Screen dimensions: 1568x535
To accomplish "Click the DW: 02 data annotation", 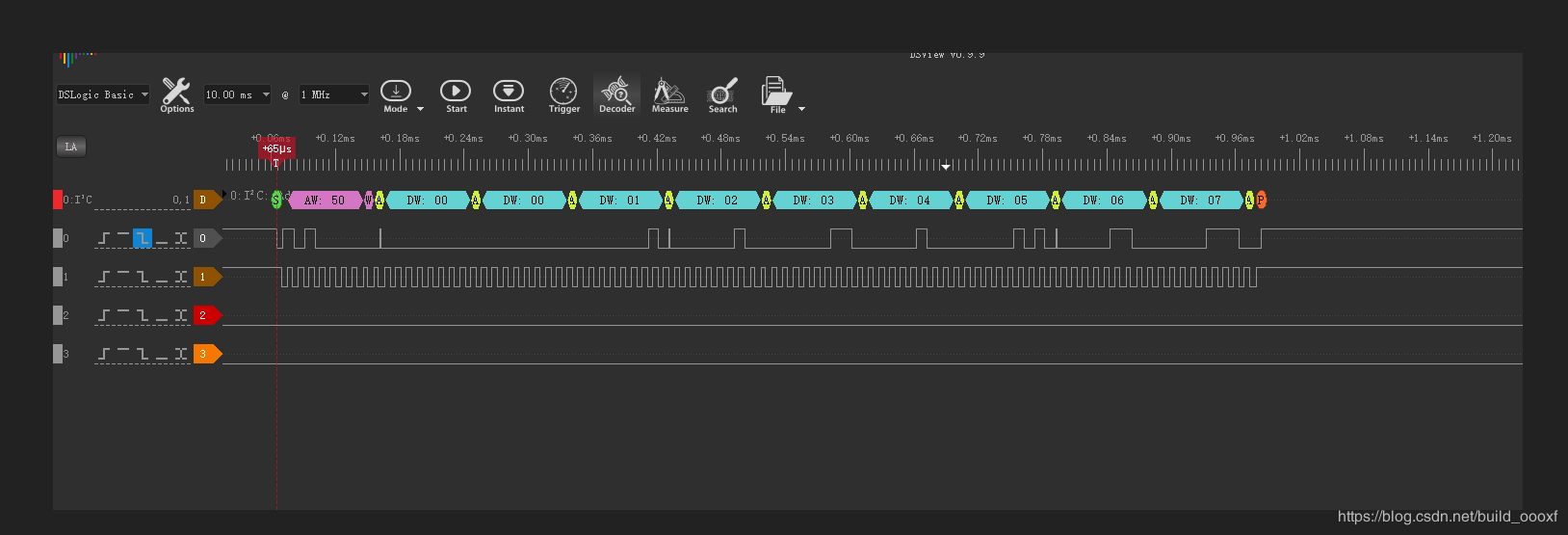I will pyautogui.click(x=717, y=201).
